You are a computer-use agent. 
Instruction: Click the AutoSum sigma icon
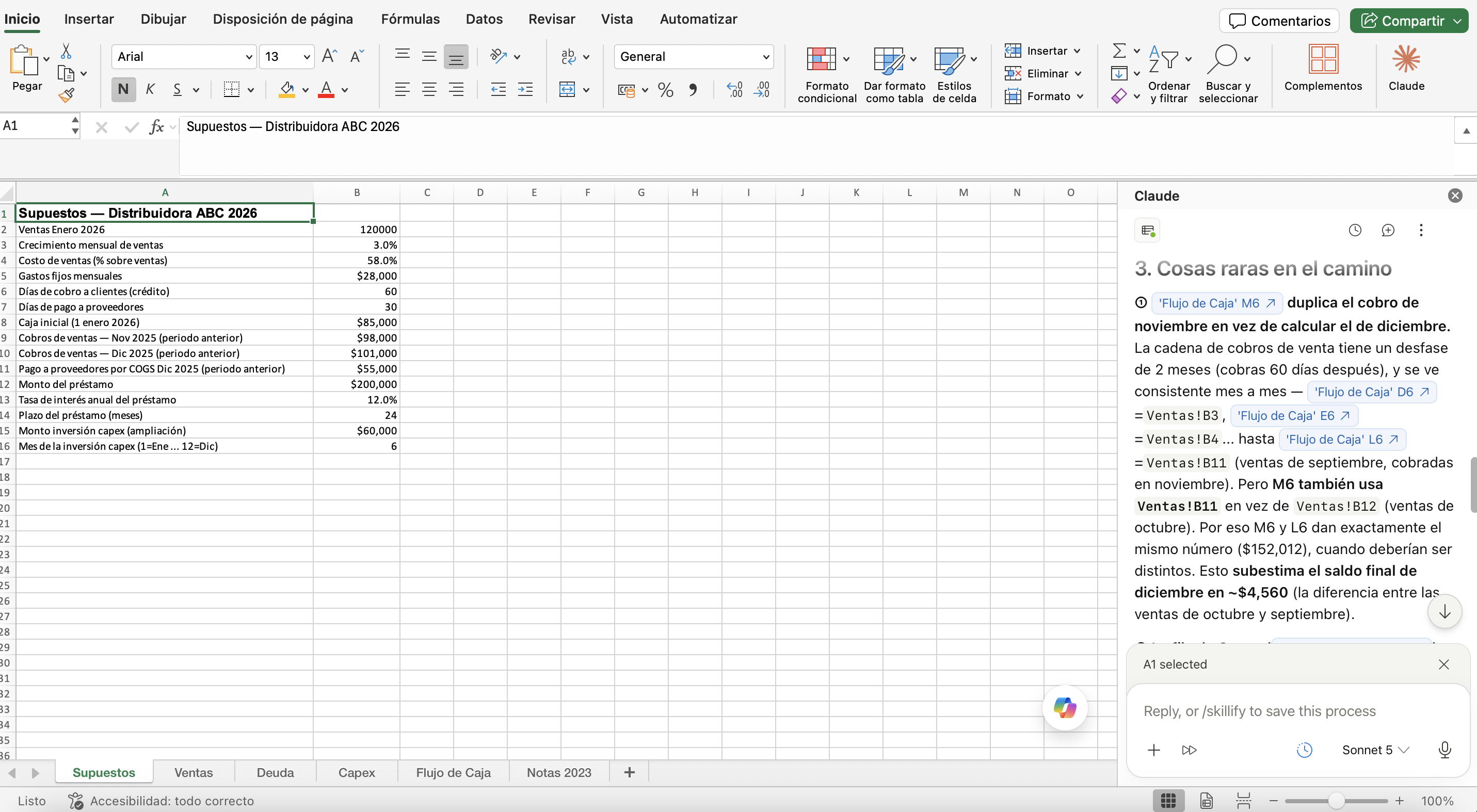pos(1119,51)
